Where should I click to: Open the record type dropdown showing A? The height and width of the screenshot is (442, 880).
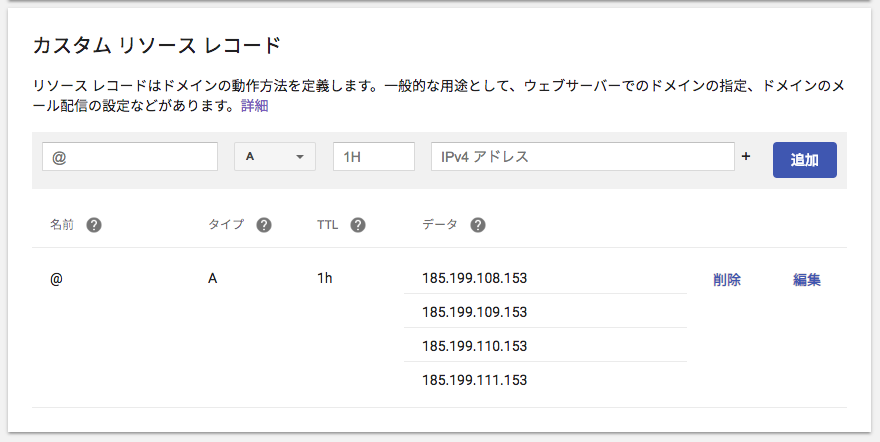(x=275, y=157)
